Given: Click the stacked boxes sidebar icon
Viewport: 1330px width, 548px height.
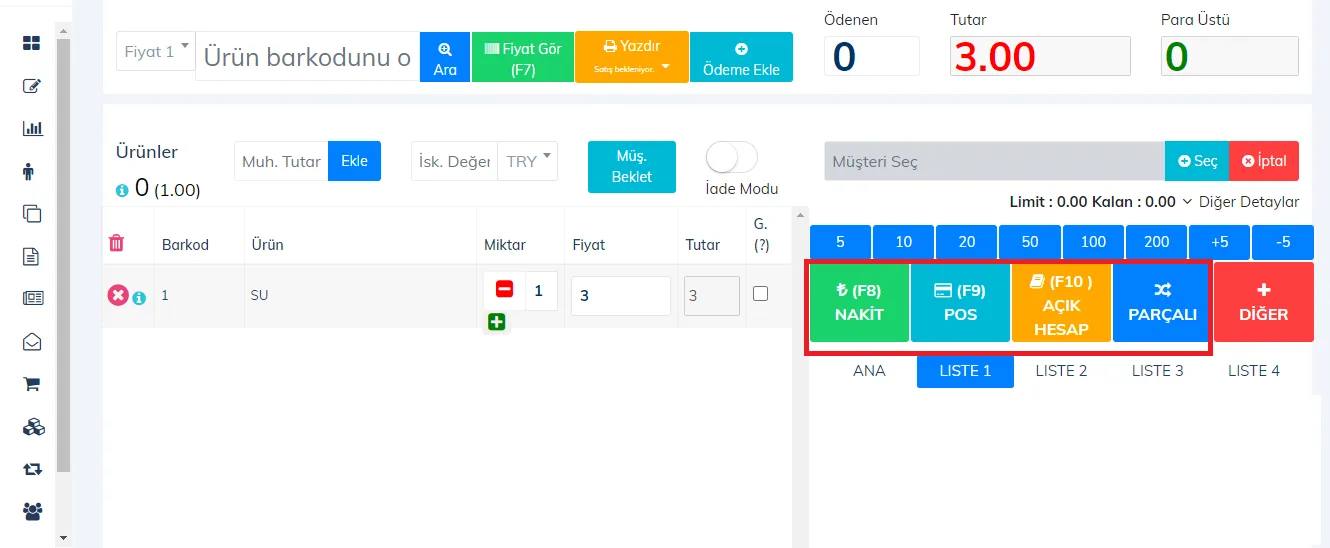Looking at the screenshot, I should point(33,426).
